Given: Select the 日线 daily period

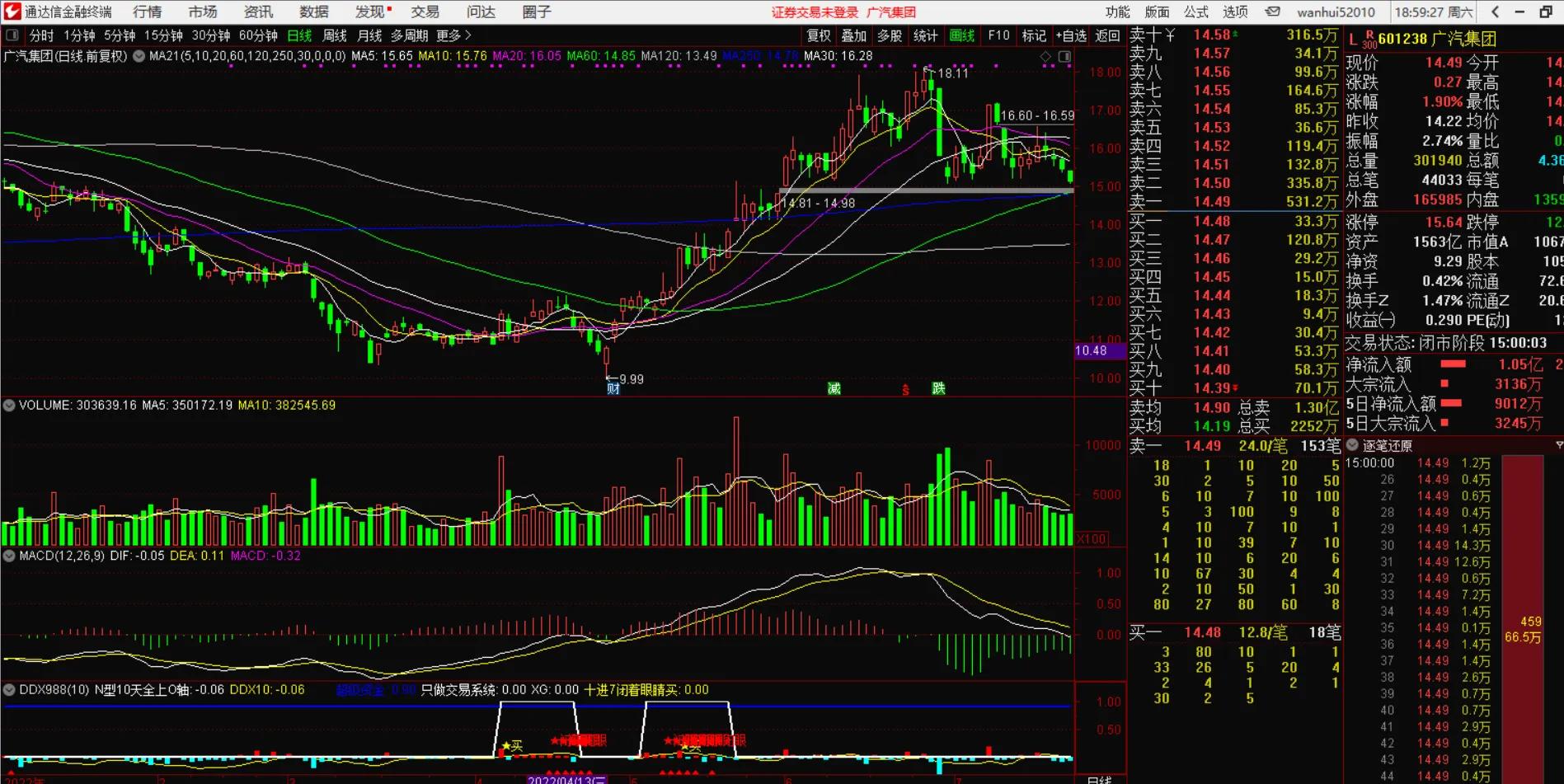Looking at the screenshot, I should click(x=299, y=35).
